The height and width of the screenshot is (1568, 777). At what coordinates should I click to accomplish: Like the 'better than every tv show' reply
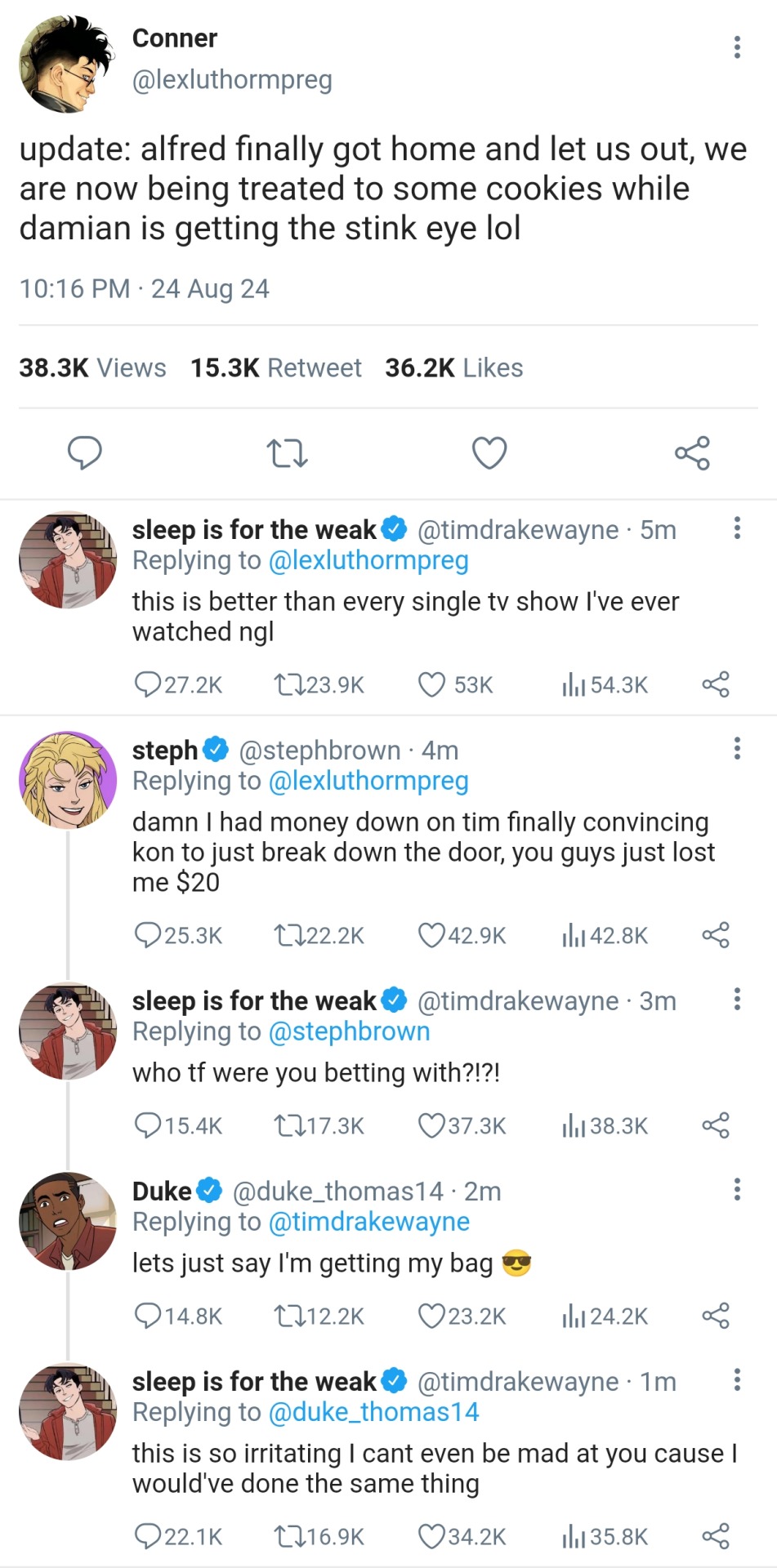click(x=431, y=684)
